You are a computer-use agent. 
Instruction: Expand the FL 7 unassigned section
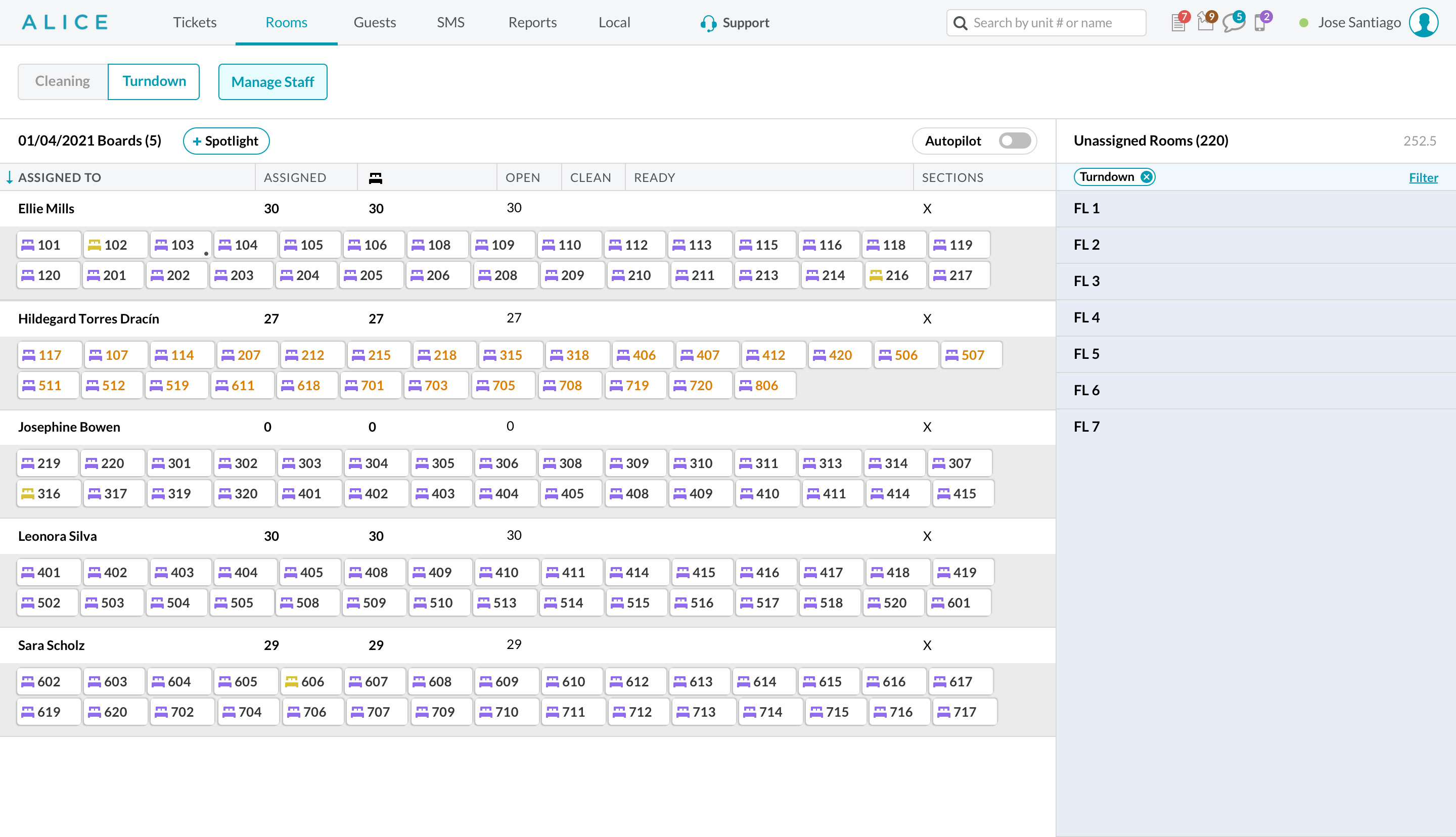click(1087, 427)
